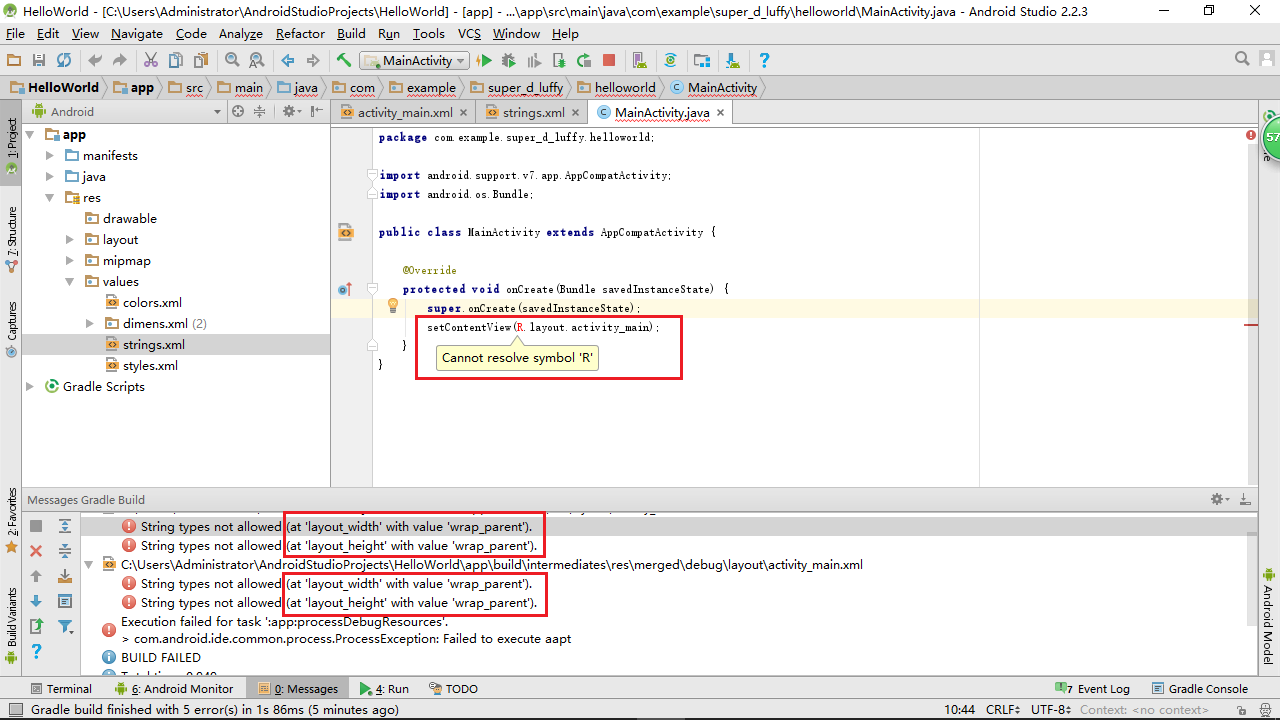Toggle the Build Variants tool window

pos(11,625)
